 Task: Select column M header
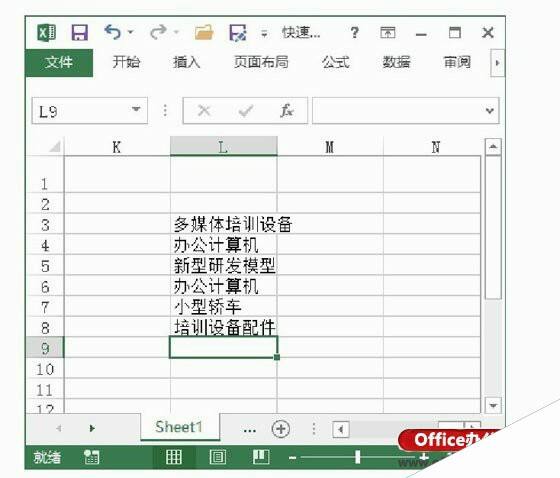click(330, 147)
